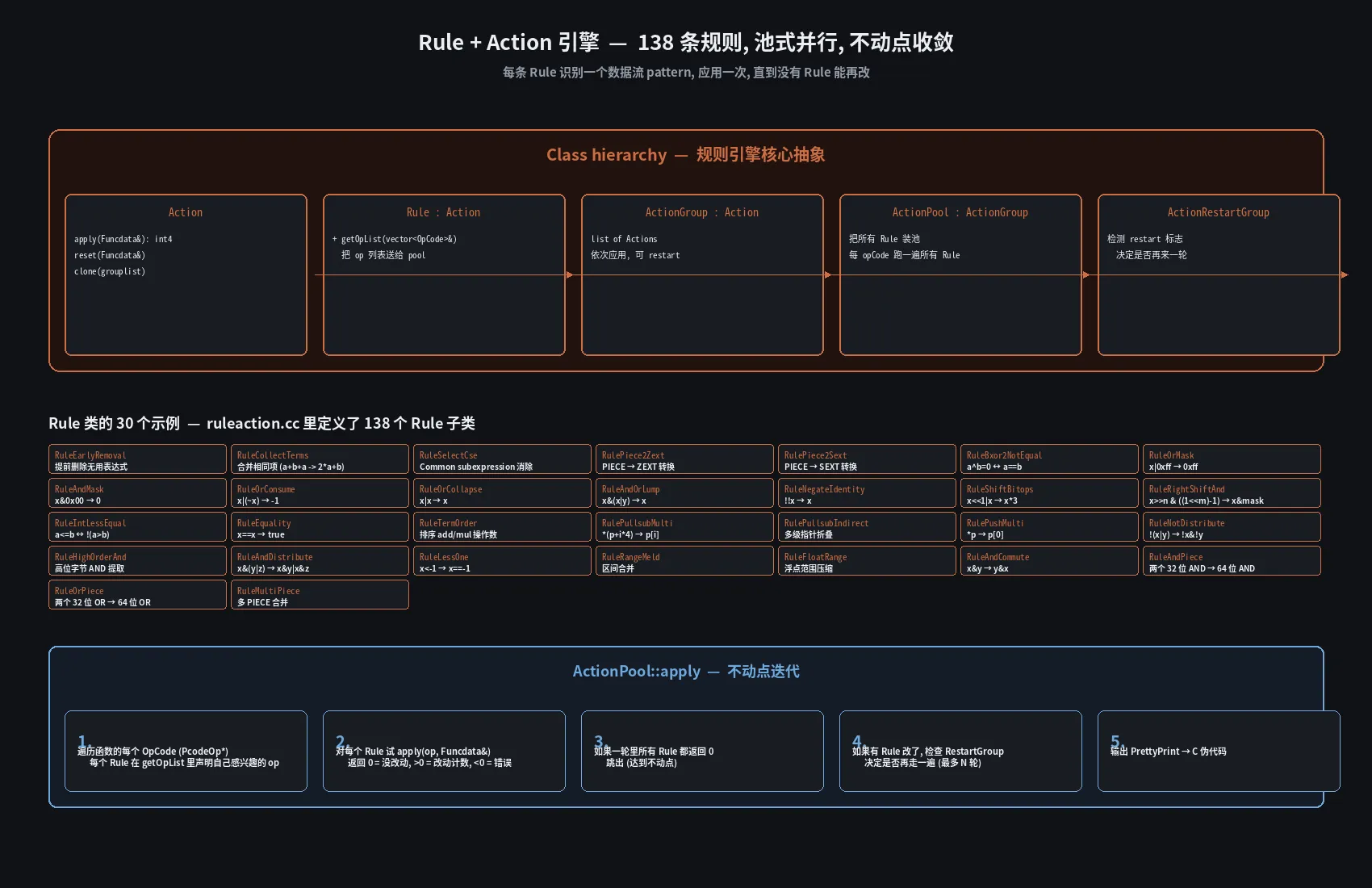Select the RuleAndPiece card

[1232, 561]
